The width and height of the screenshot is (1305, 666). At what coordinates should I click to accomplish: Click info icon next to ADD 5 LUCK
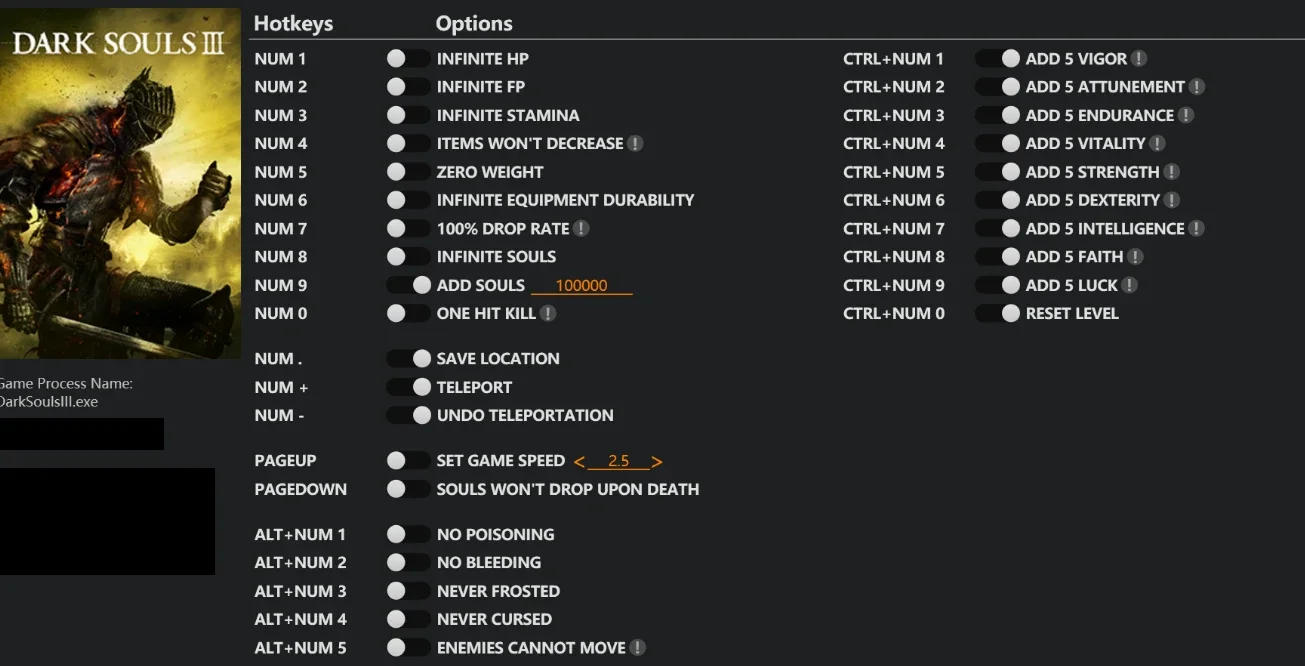click(x=1130, y=286)
